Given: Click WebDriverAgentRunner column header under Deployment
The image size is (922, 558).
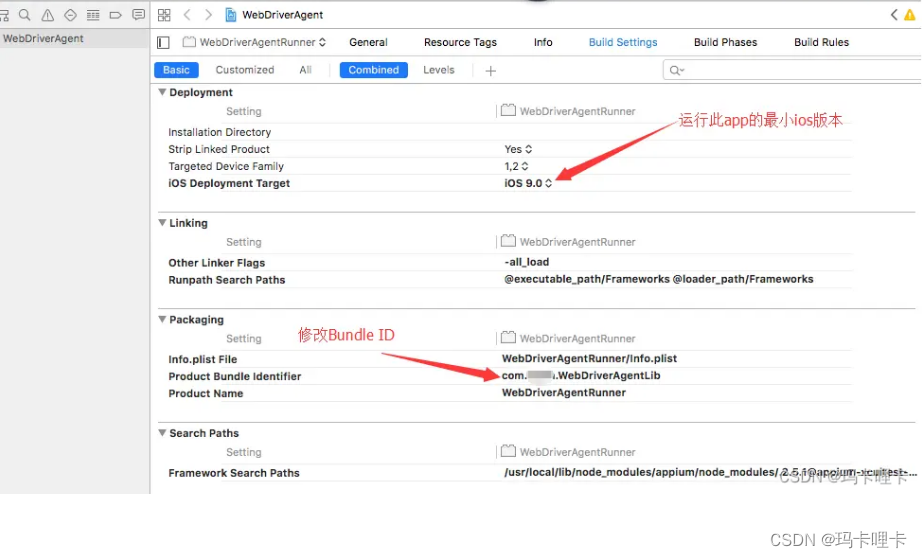Looking at the screenshot, I should [568, 111].
